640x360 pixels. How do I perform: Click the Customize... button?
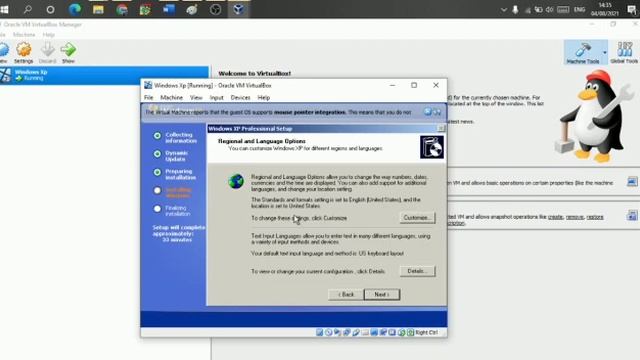pyautogui.click(x=417, y=218)
